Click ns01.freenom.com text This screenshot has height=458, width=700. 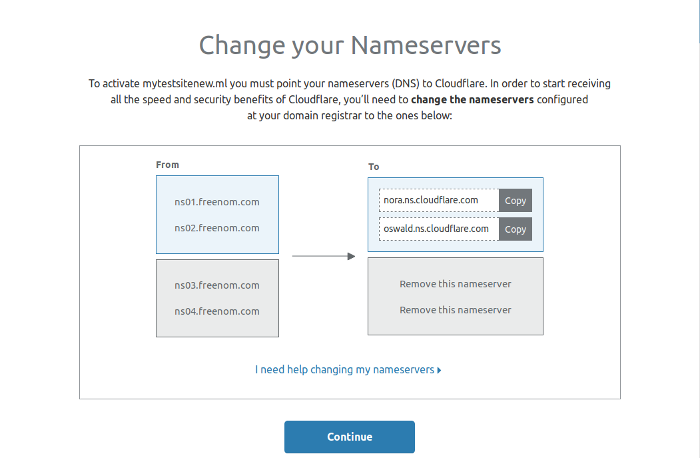217,202
